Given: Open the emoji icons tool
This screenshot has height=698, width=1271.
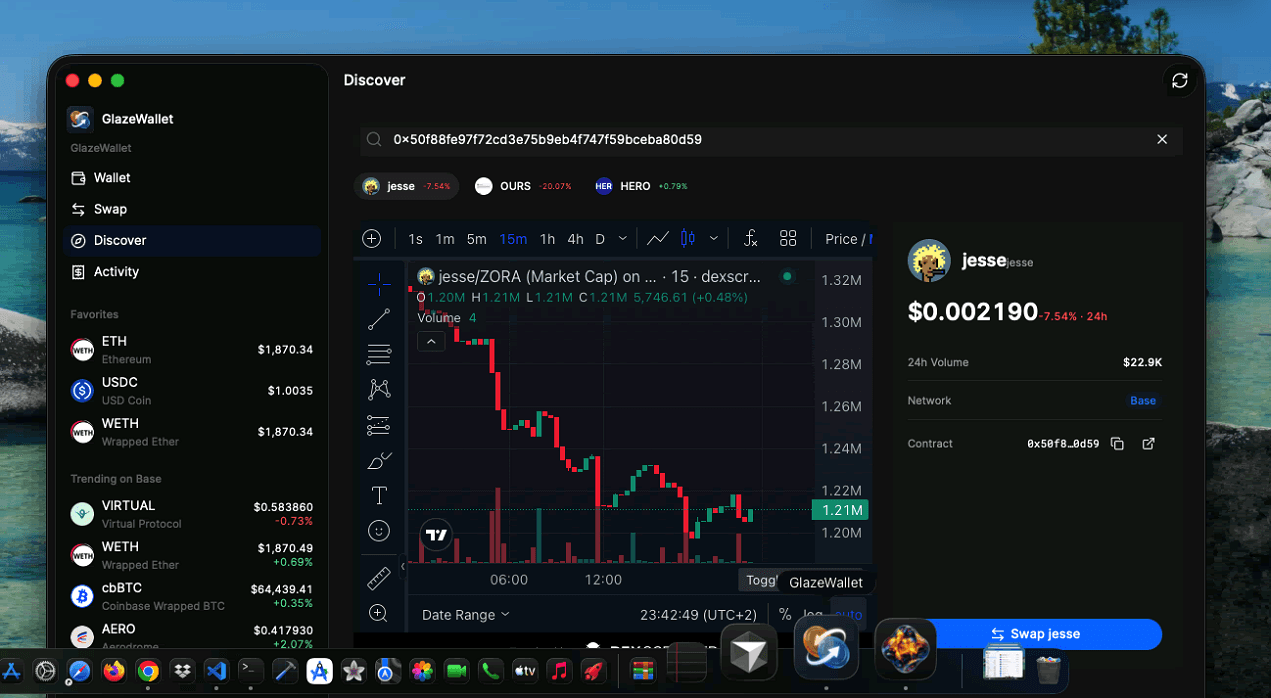Looking at the screenshot, I should point(379,531).
